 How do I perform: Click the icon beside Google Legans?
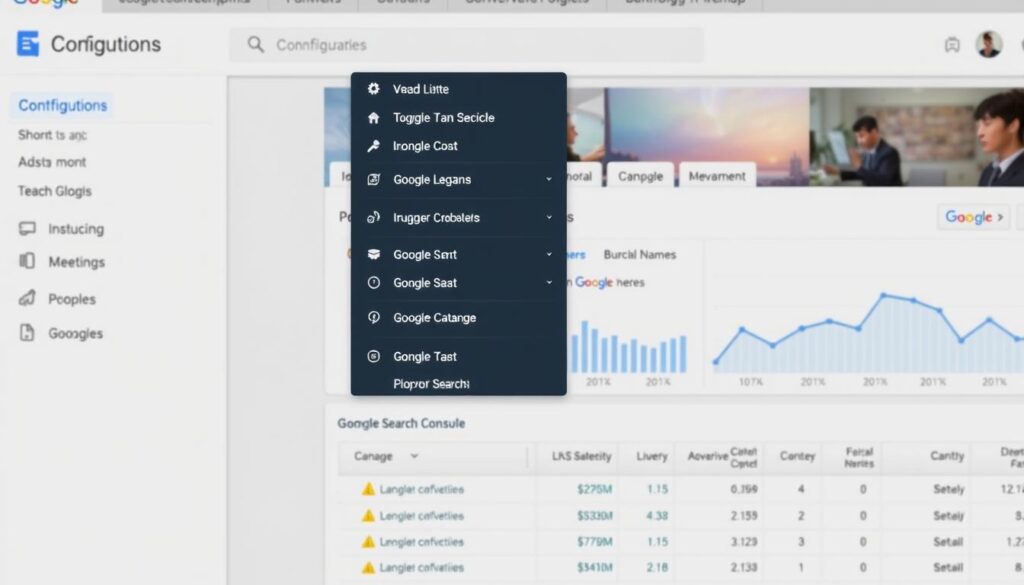click(374, 179)
